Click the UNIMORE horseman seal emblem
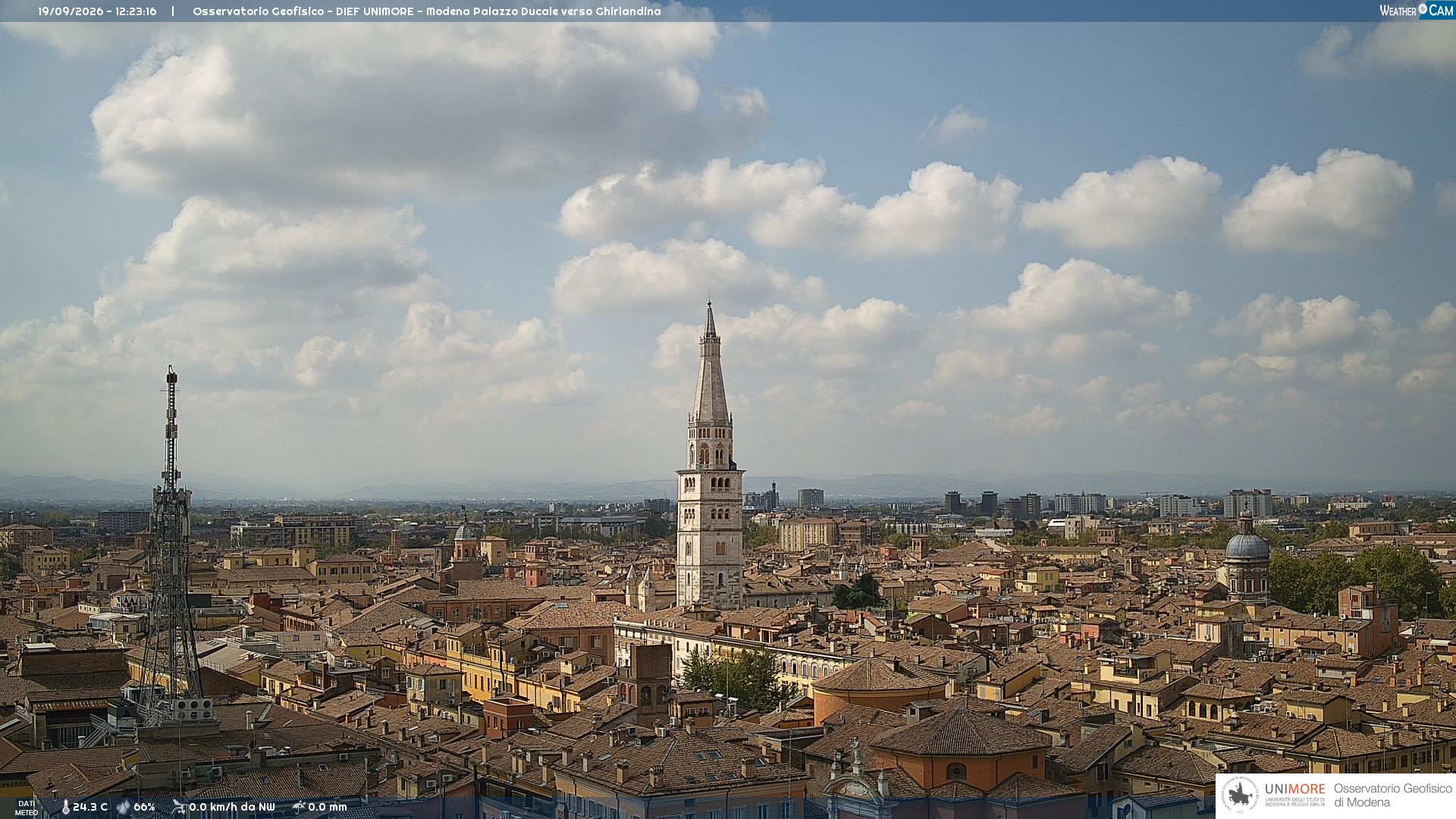Image resolution: width=1456 pixels, height=819 pixels. [x=1241, y=795]
